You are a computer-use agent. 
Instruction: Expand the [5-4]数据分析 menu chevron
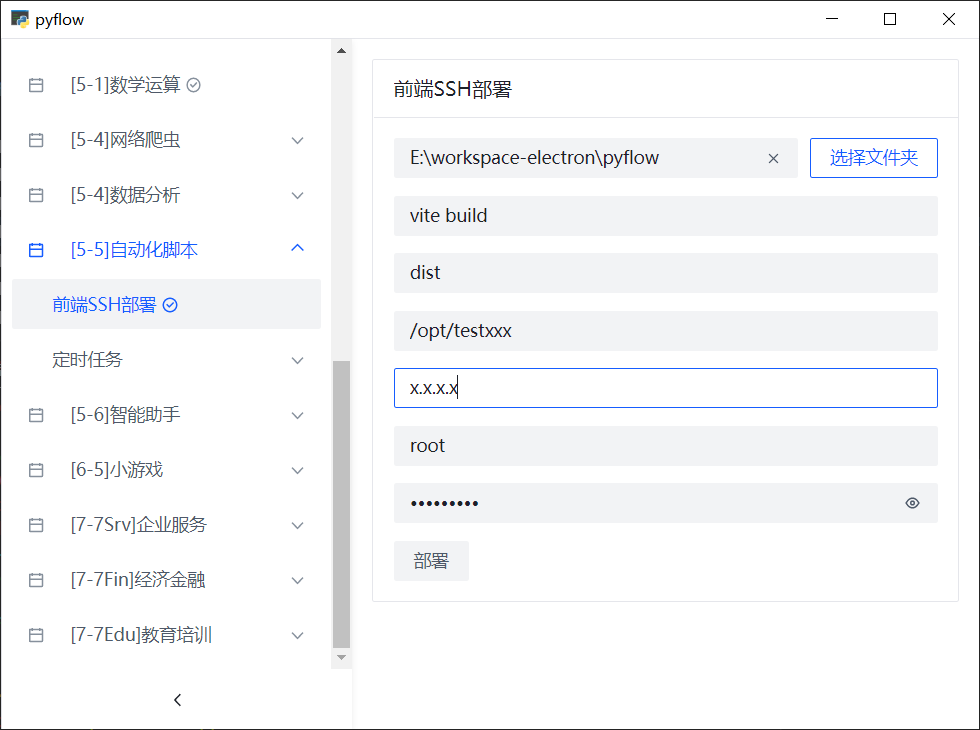[297, 195]
